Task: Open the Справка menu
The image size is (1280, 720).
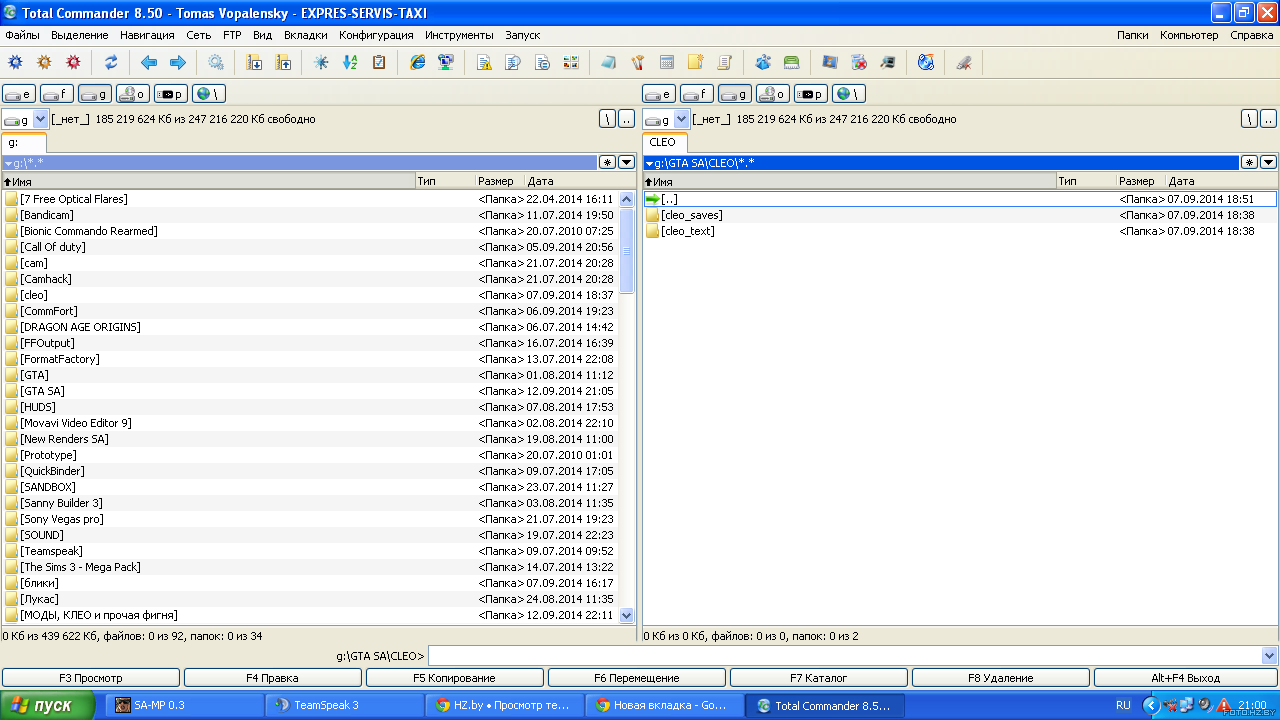Action: [1252, 35]
